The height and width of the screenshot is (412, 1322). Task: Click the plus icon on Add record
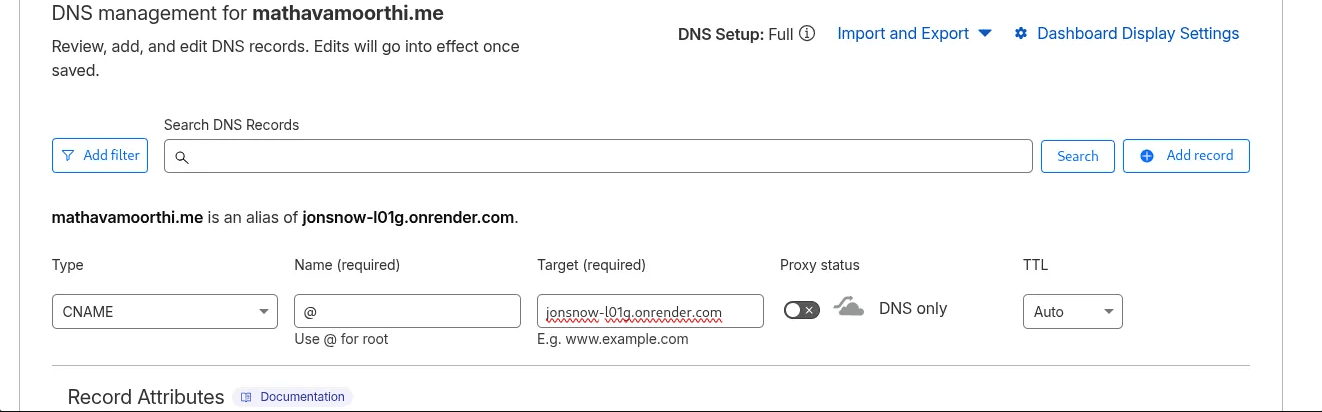pos(1147,156)
